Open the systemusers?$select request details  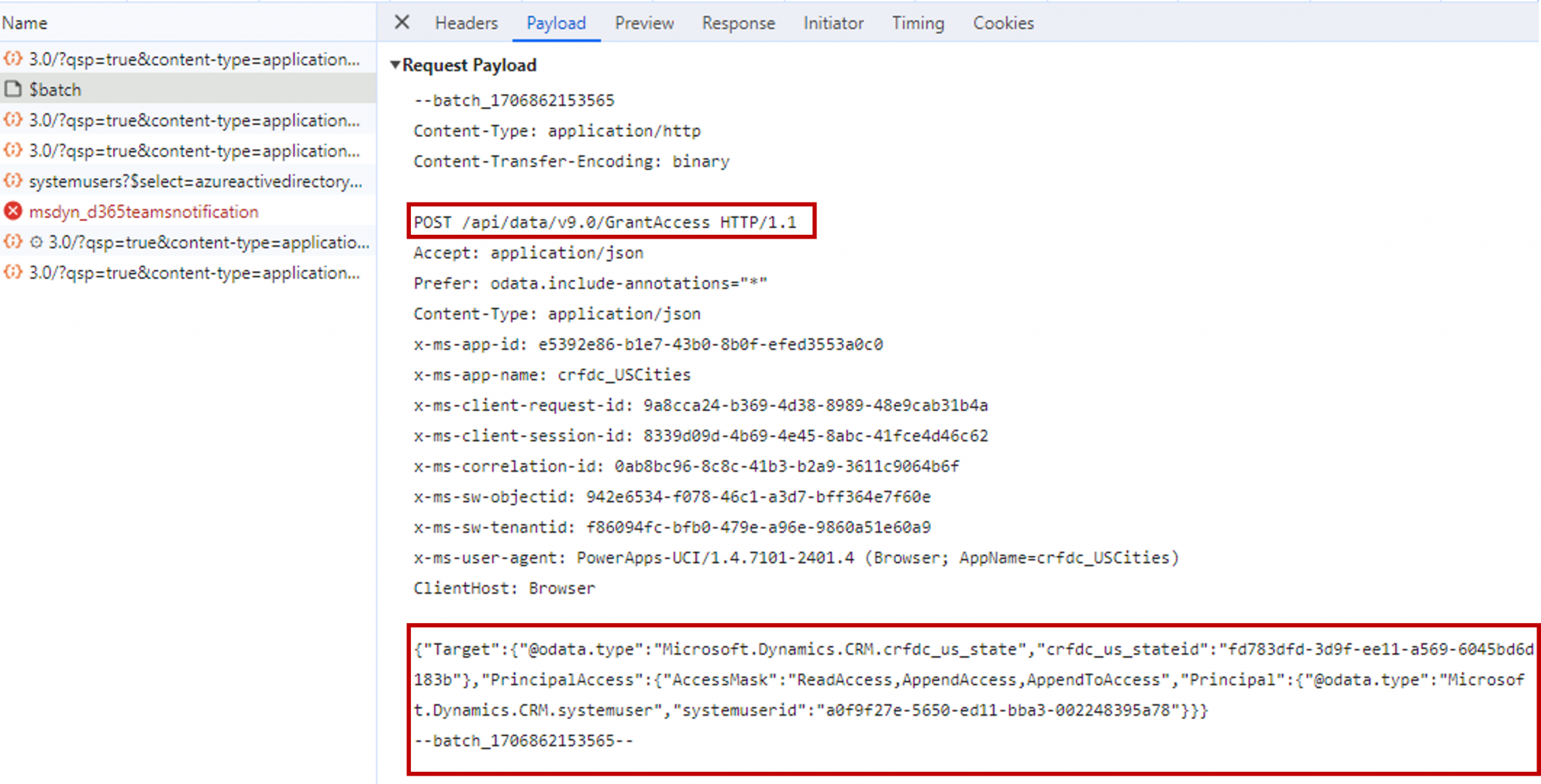point(196,181)
